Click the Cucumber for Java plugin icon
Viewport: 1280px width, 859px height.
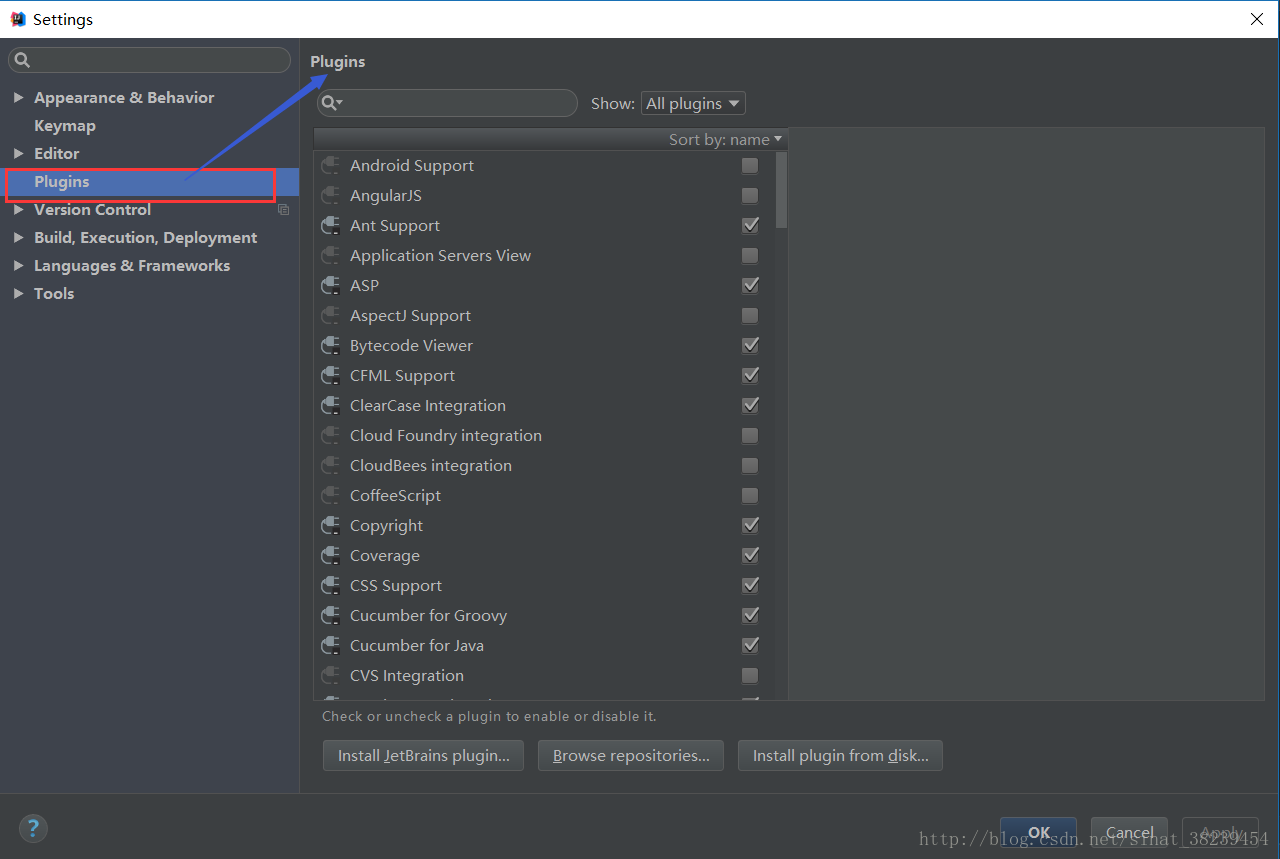point(330,646)
